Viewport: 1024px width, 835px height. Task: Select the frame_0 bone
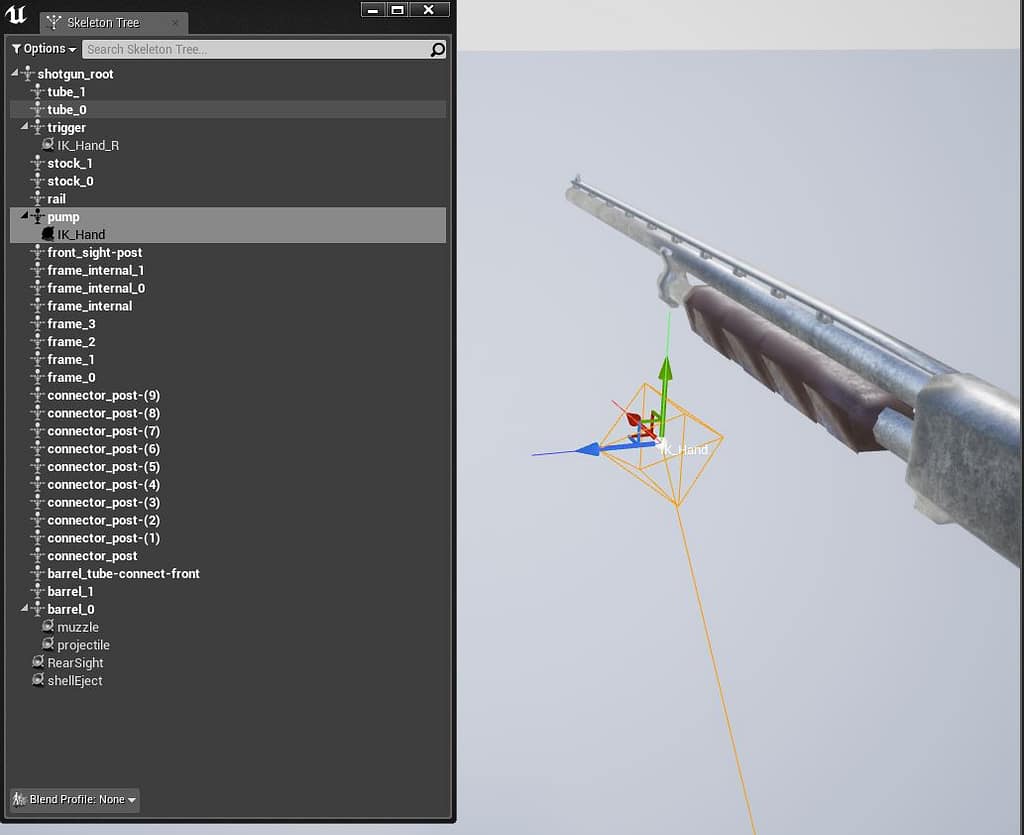(x=71, y=377)
